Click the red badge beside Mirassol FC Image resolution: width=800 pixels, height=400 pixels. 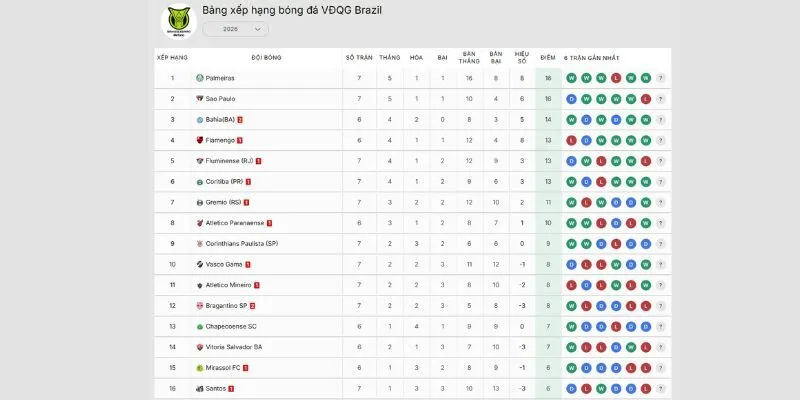[245, 367]
